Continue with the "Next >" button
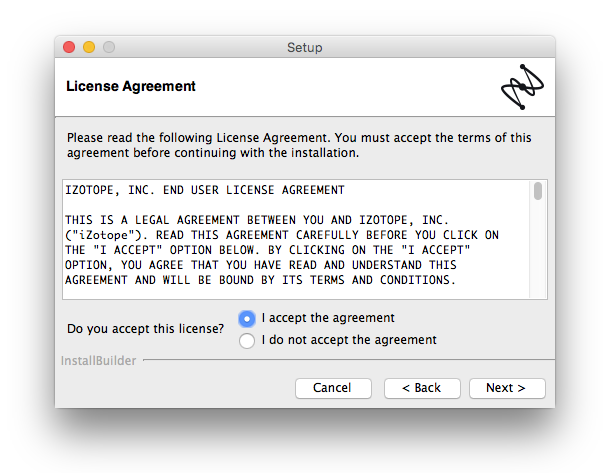 (x=507, y=388)
